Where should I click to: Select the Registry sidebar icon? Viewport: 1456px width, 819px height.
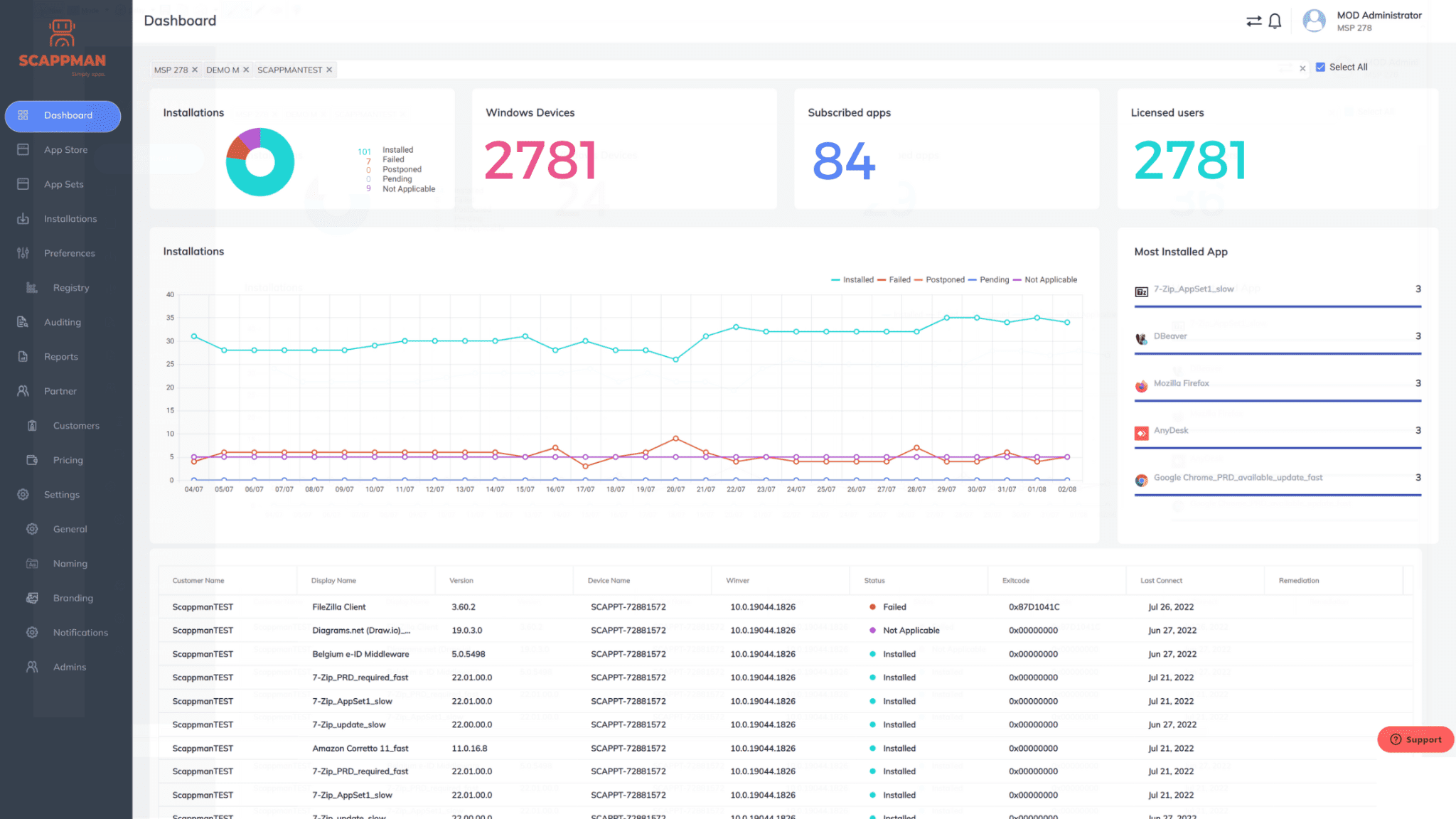click(x=31, y=287)
